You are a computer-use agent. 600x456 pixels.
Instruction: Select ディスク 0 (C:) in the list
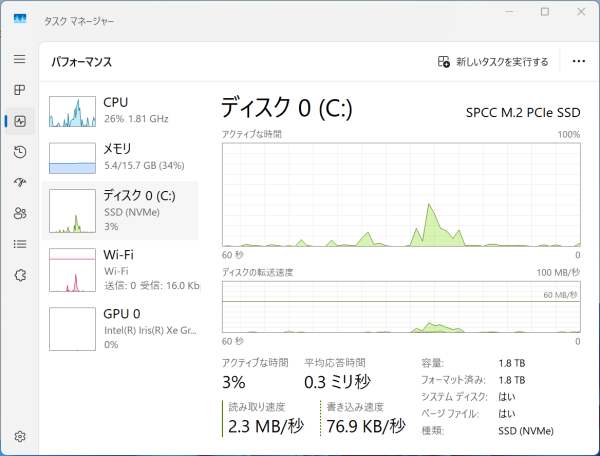pos(123,211)
